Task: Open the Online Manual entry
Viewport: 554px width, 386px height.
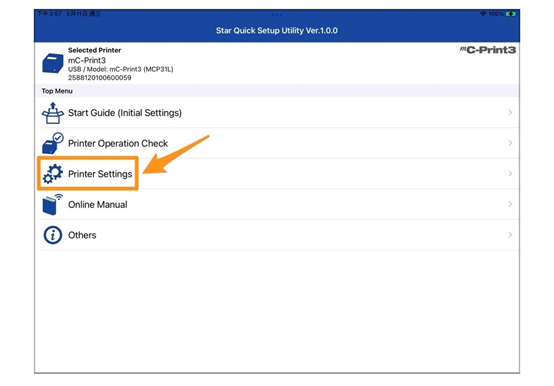Action: point(98,204)
